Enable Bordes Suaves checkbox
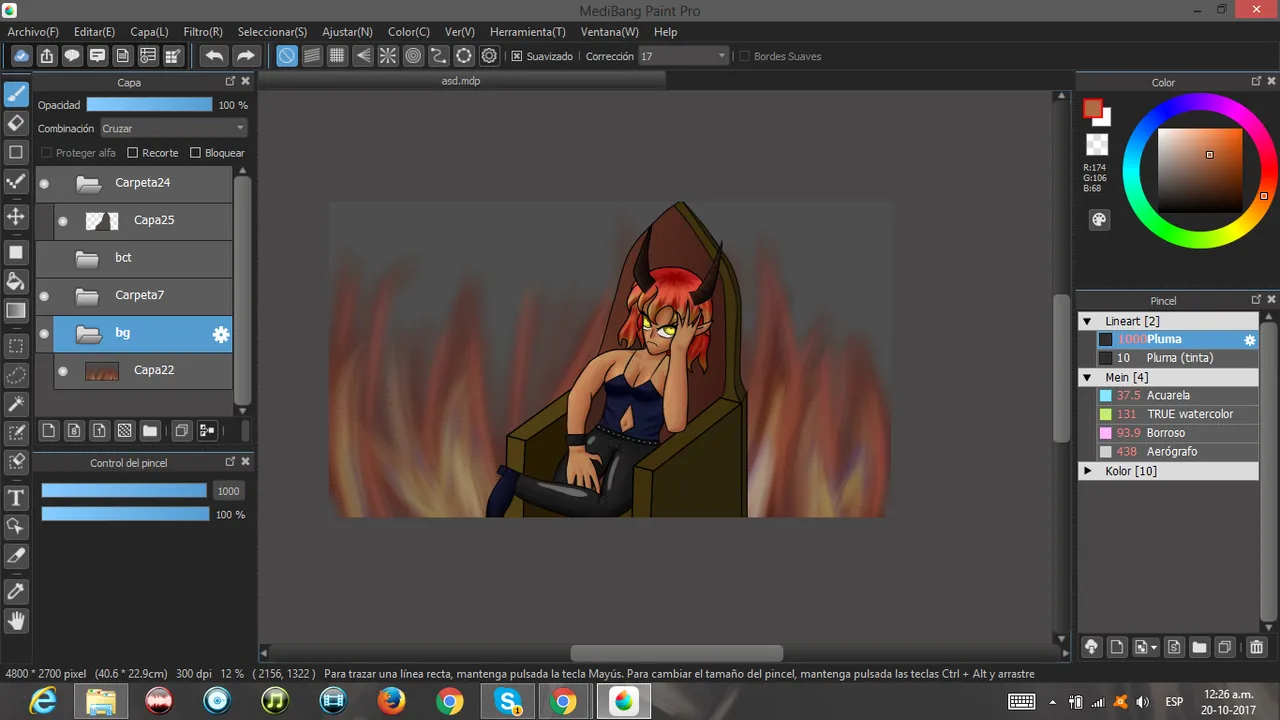The width and height of the screenshot is (1280, 720). pos(744,56)
